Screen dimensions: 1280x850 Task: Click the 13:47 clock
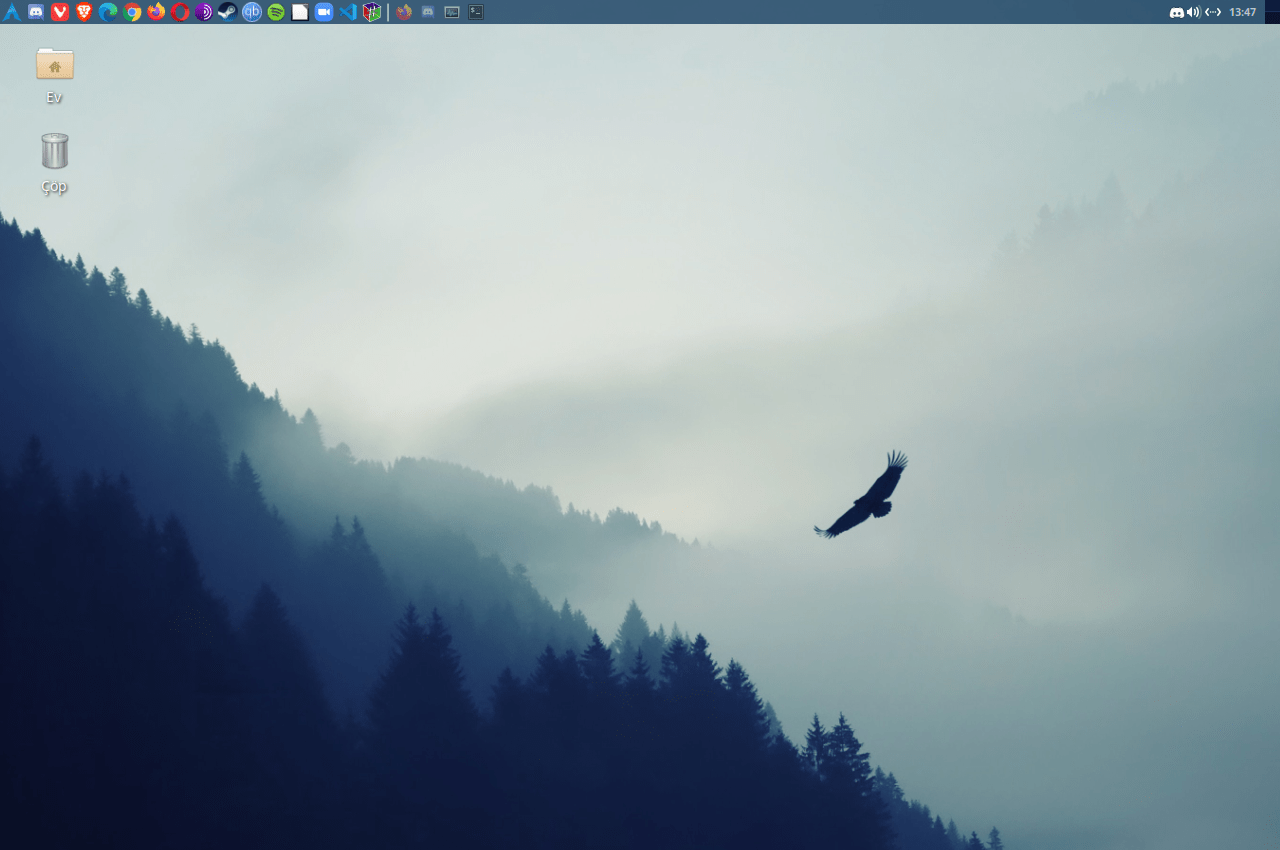(1243, 12)
